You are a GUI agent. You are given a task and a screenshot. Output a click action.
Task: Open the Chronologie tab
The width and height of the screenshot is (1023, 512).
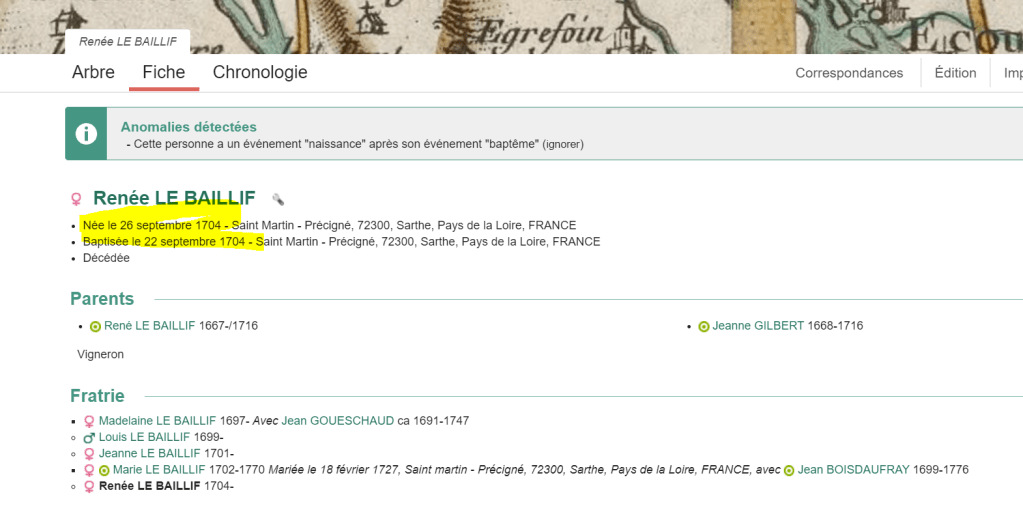click(260, 73)
